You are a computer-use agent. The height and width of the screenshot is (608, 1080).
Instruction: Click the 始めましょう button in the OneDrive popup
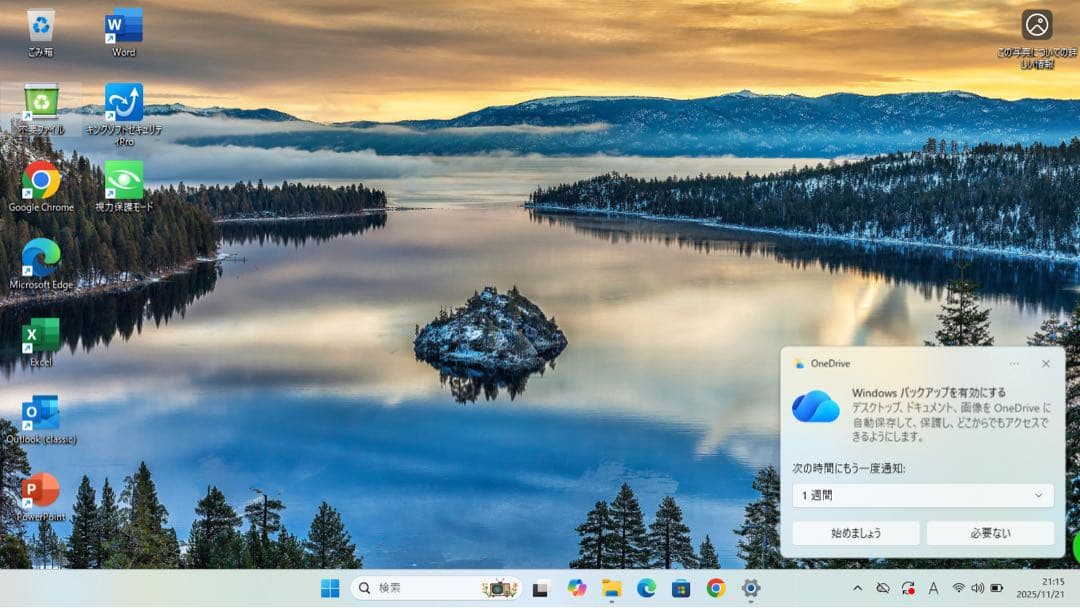click(858, 533)
